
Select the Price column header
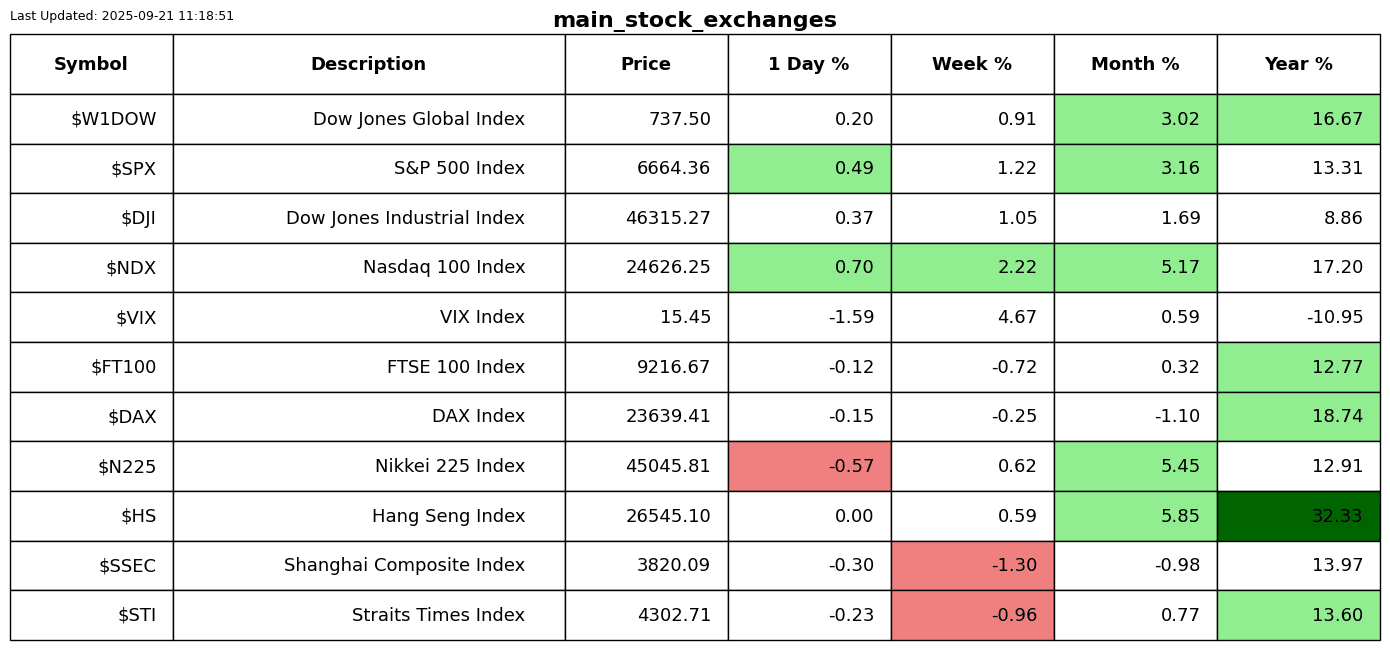point(646,65)
